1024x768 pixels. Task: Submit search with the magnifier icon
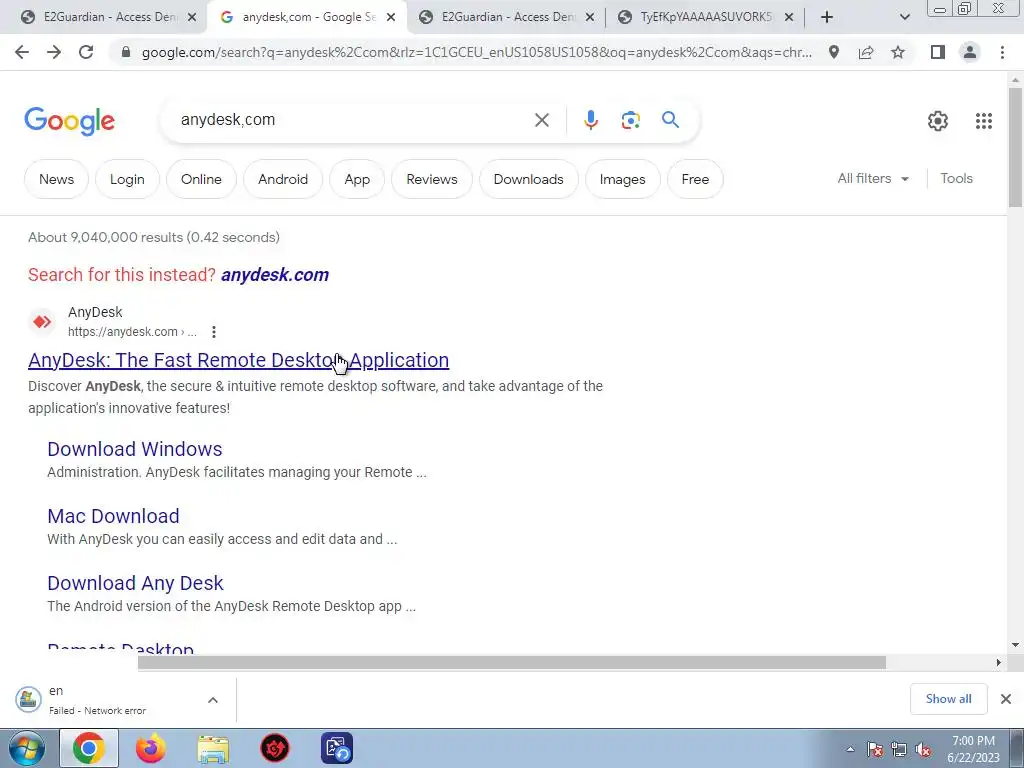(670, 120)
